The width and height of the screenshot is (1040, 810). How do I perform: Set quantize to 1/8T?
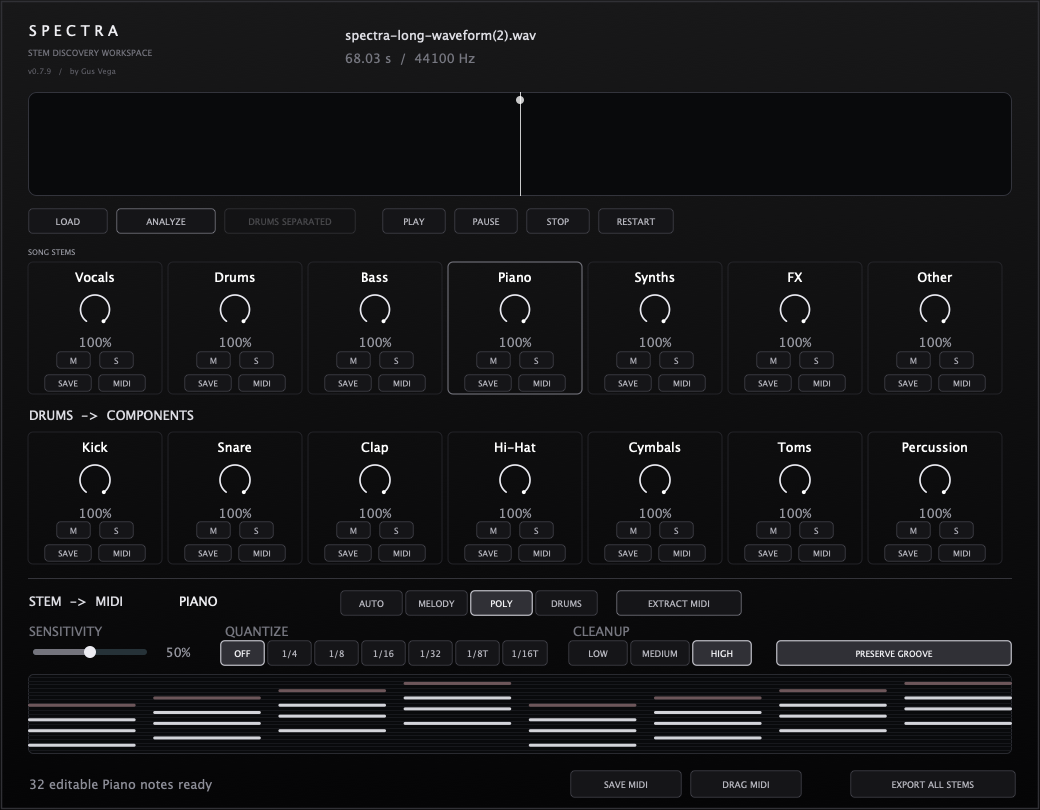478,653
